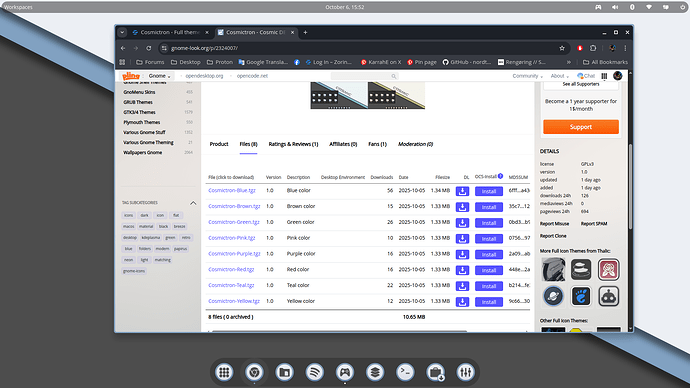Viewport: 690px width, 388px height.
Task: Select the 'dark' tag filter
Action: [144, 215]
